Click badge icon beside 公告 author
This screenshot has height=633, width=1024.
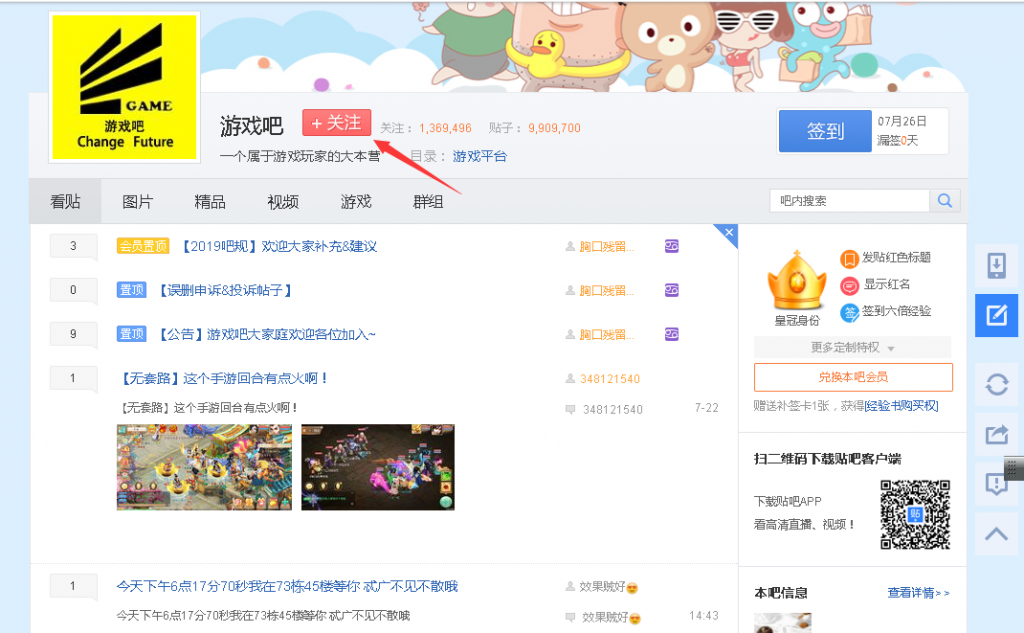[671, 334]
